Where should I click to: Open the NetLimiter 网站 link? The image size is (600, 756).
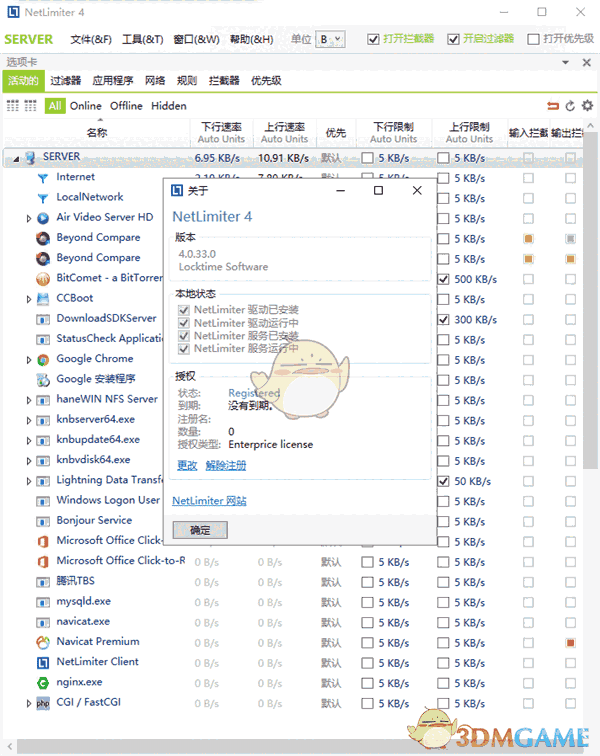pyautogui.click(x=209, y=501)
